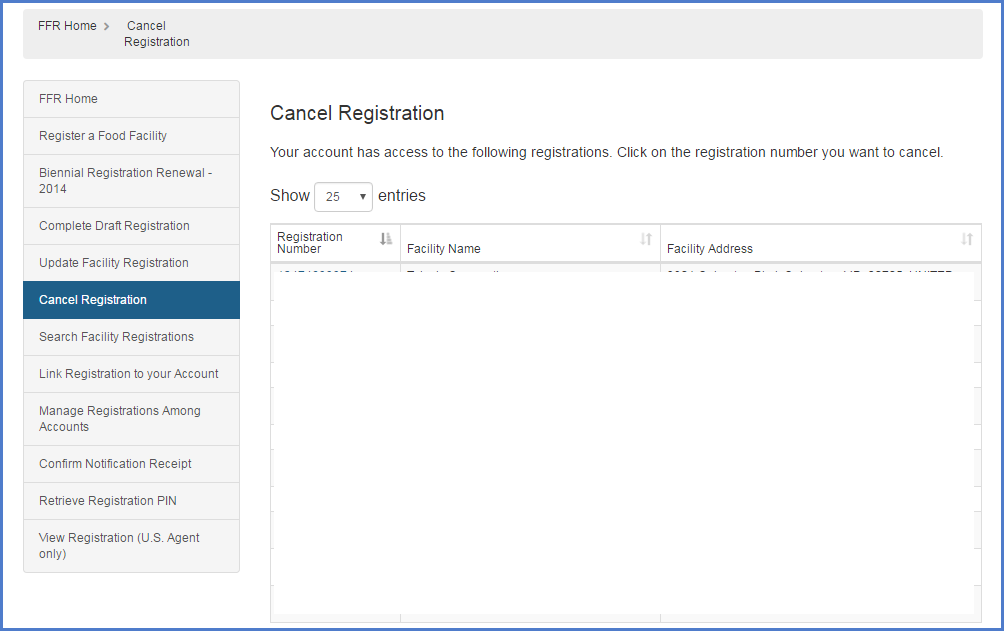Open the Show entries count dropdown
1004x631 pixels.
343,197
